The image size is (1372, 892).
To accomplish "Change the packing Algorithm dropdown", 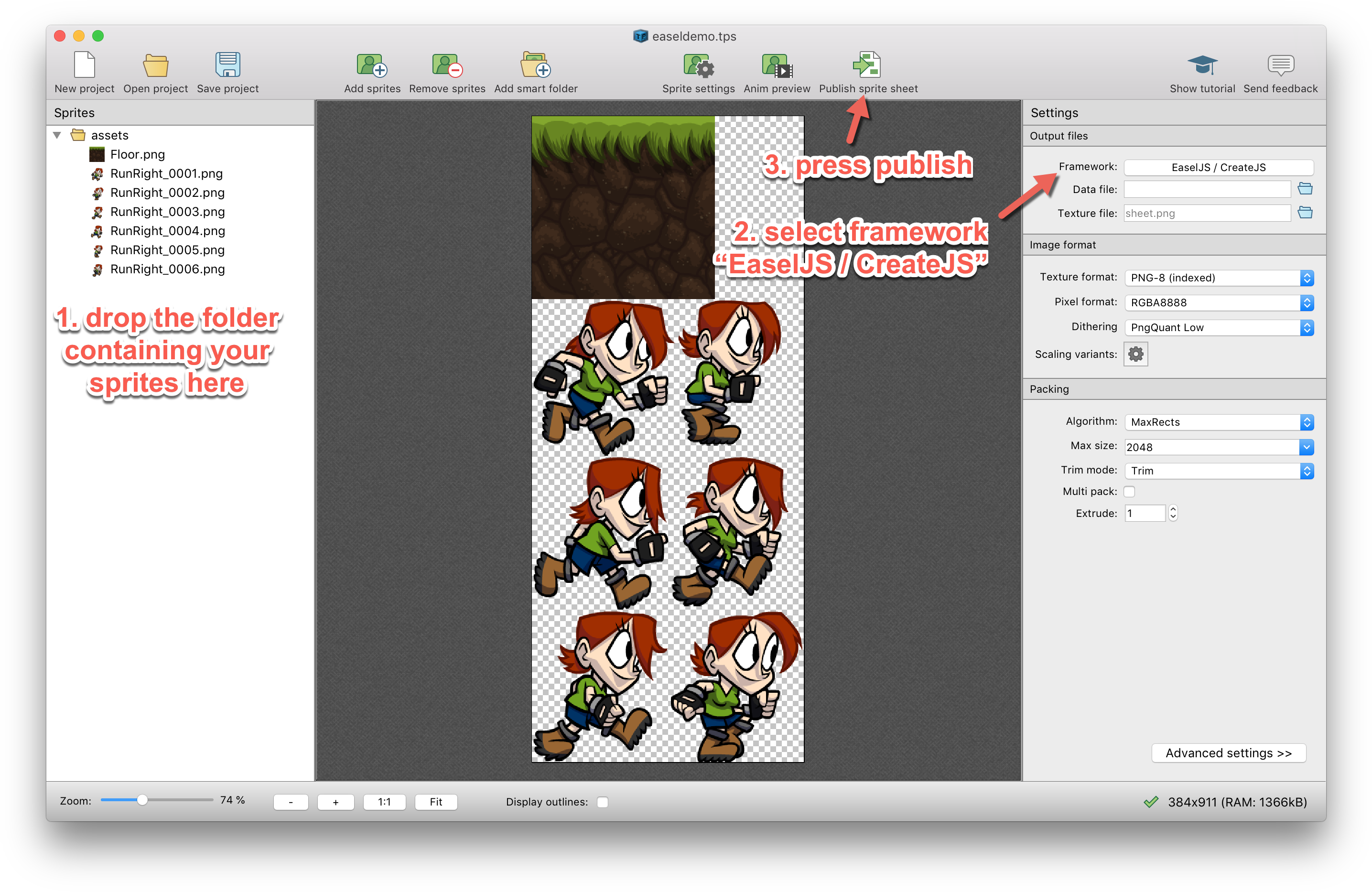I will [x=1219, y=422].
